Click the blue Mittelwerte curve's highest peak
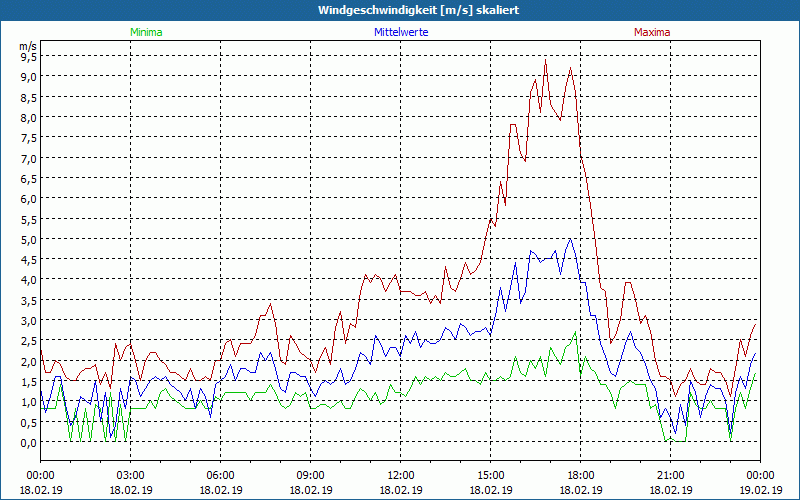Screen dimensions: 800x500 tap(570, 239)
